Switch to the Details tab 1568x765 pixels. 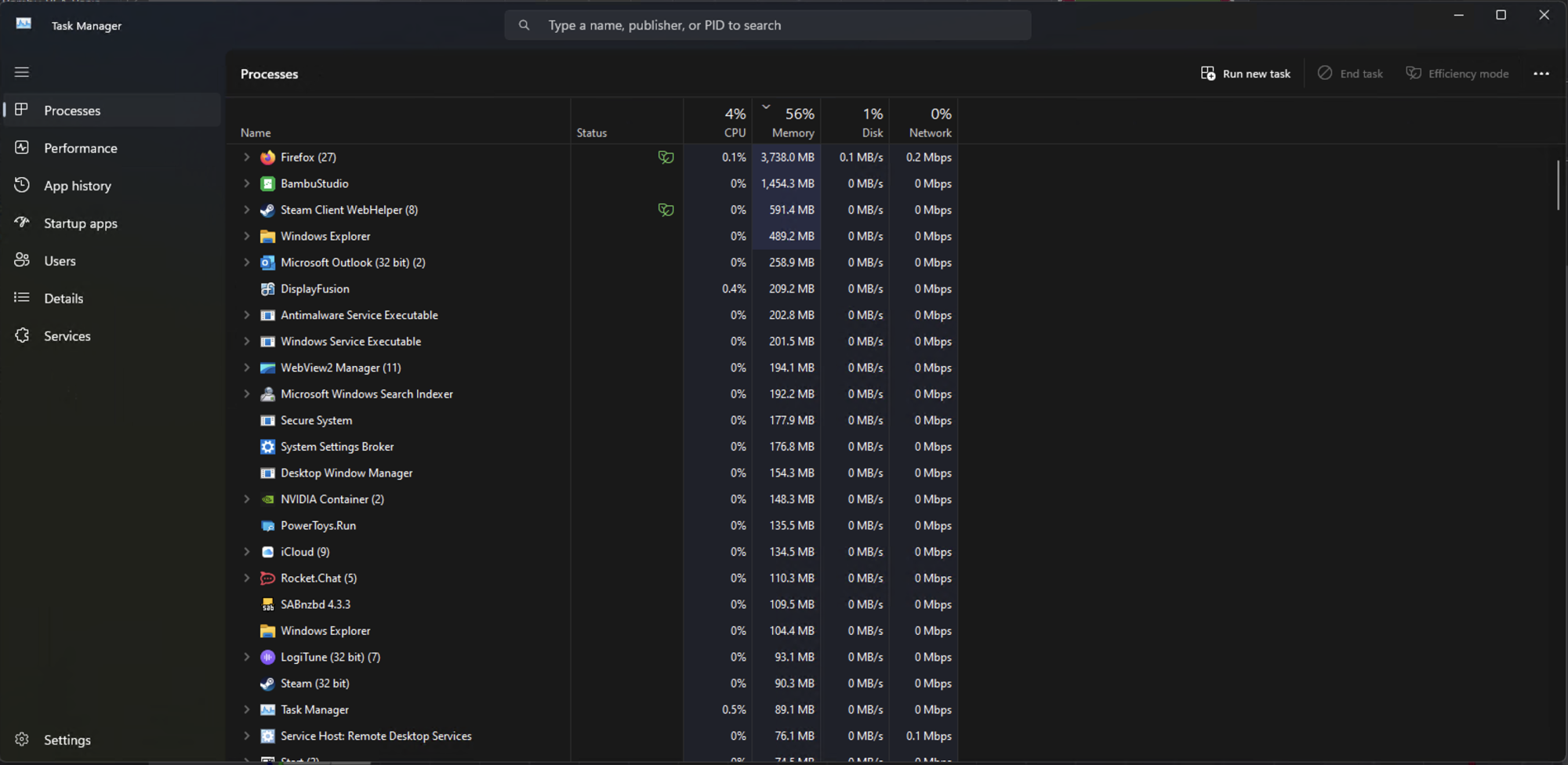pos(112,299)
